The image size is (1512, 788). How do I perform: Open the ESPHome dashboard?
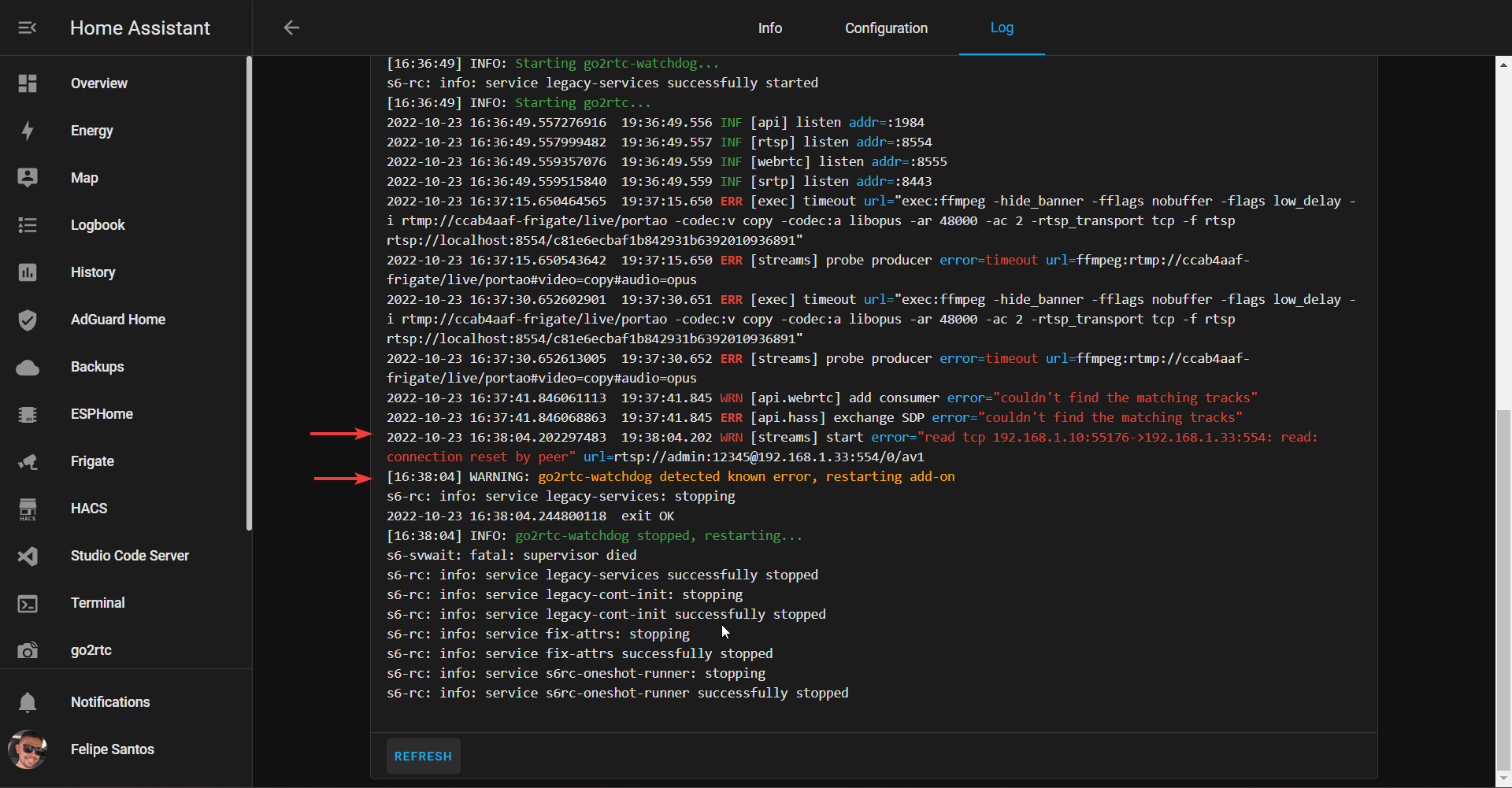[x=102, y=414]
